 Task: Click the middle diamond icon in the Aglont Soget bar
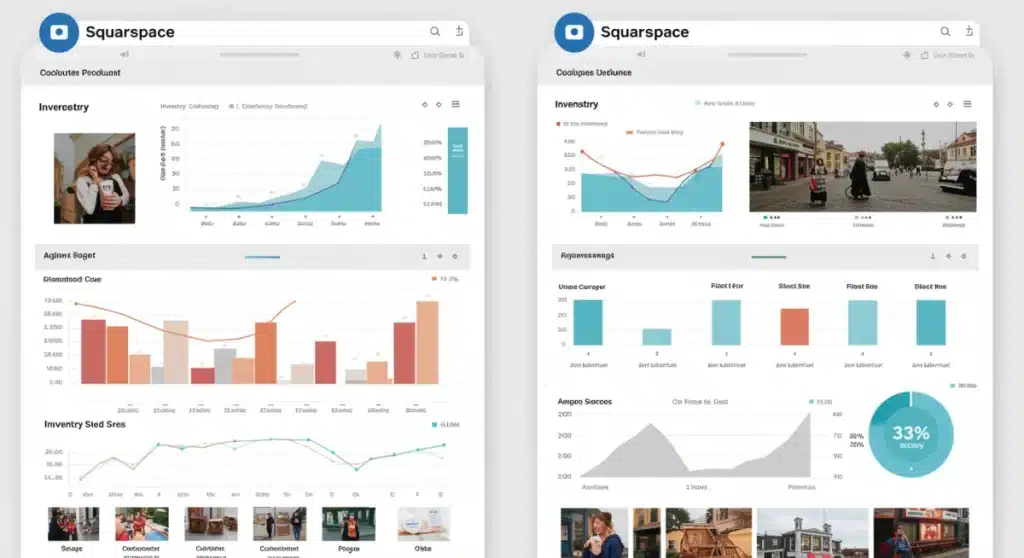point(440,256)
